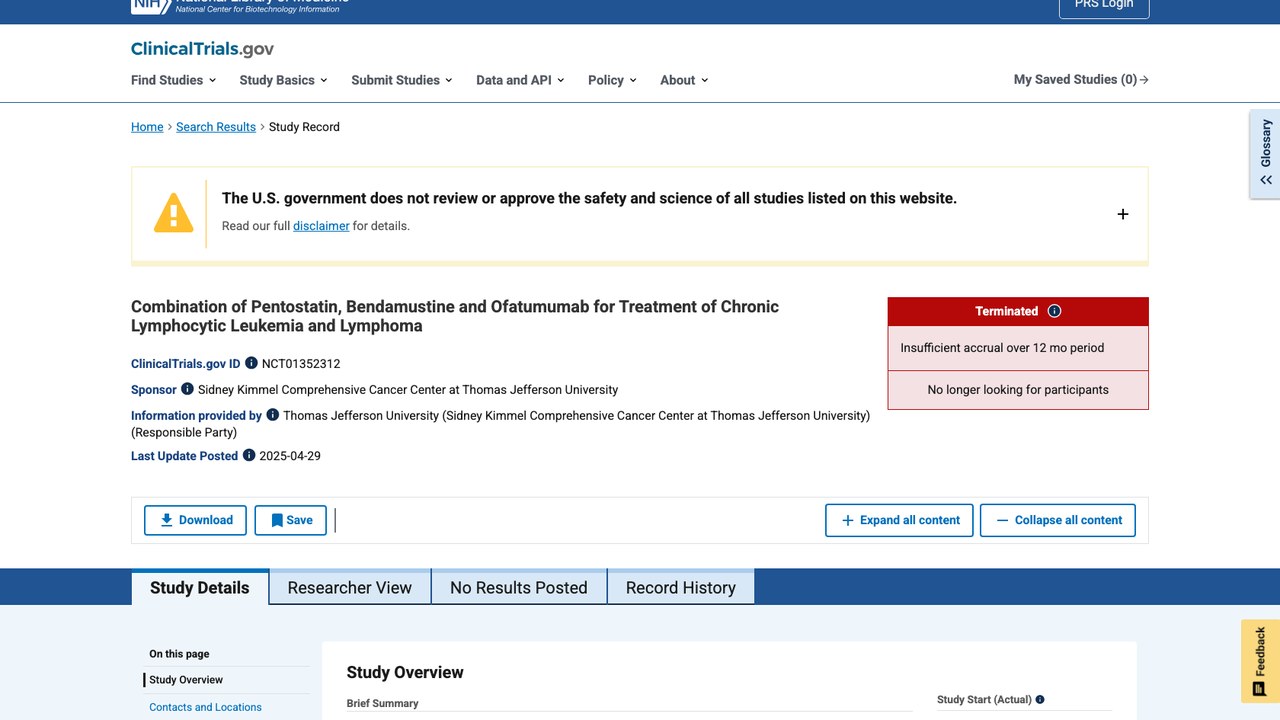Jump to Contacts and Locations section

coord(205,707)
